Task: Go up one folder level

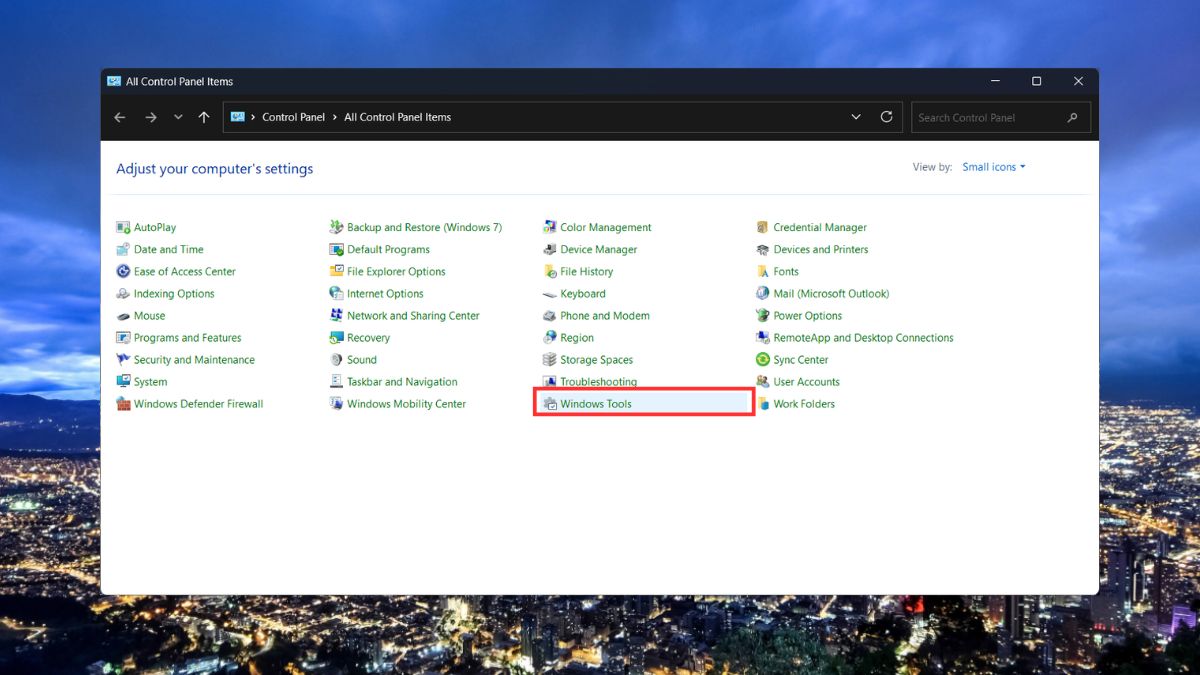Action: (204, 117)
